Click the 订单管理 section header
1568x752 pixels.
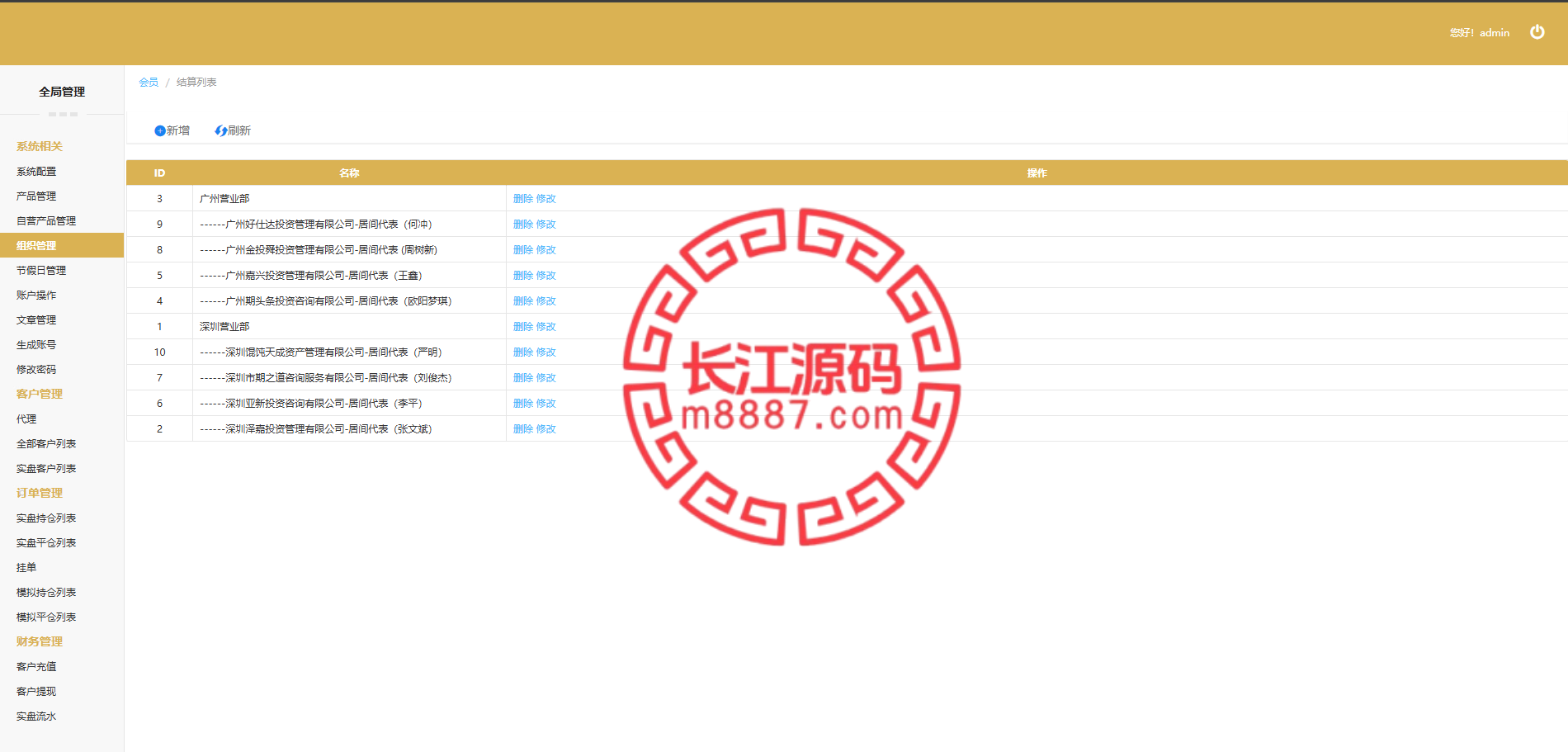(x=40, y=493)
